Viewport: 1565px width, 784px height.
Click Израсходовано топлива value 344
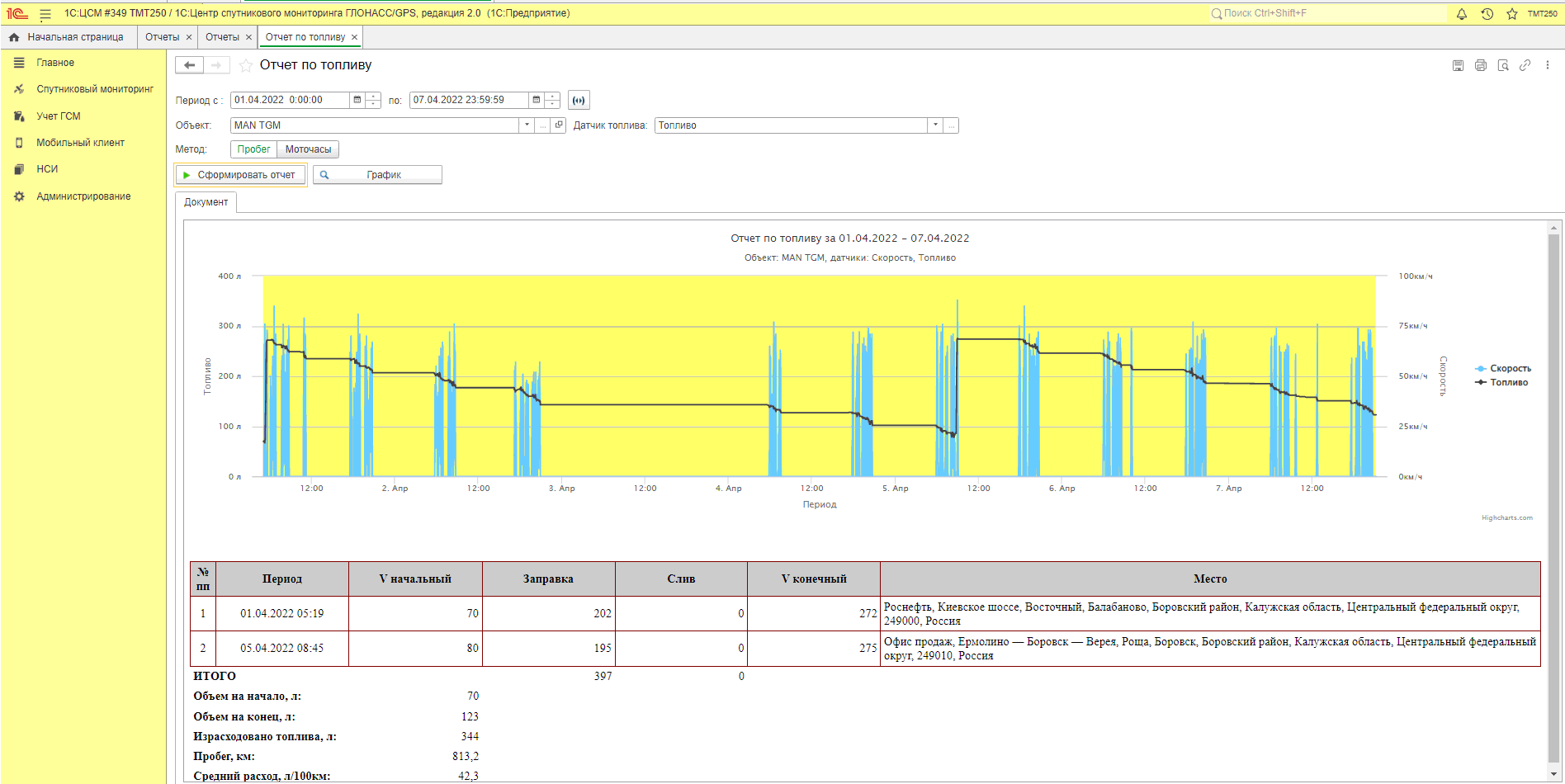click(470, 737)
